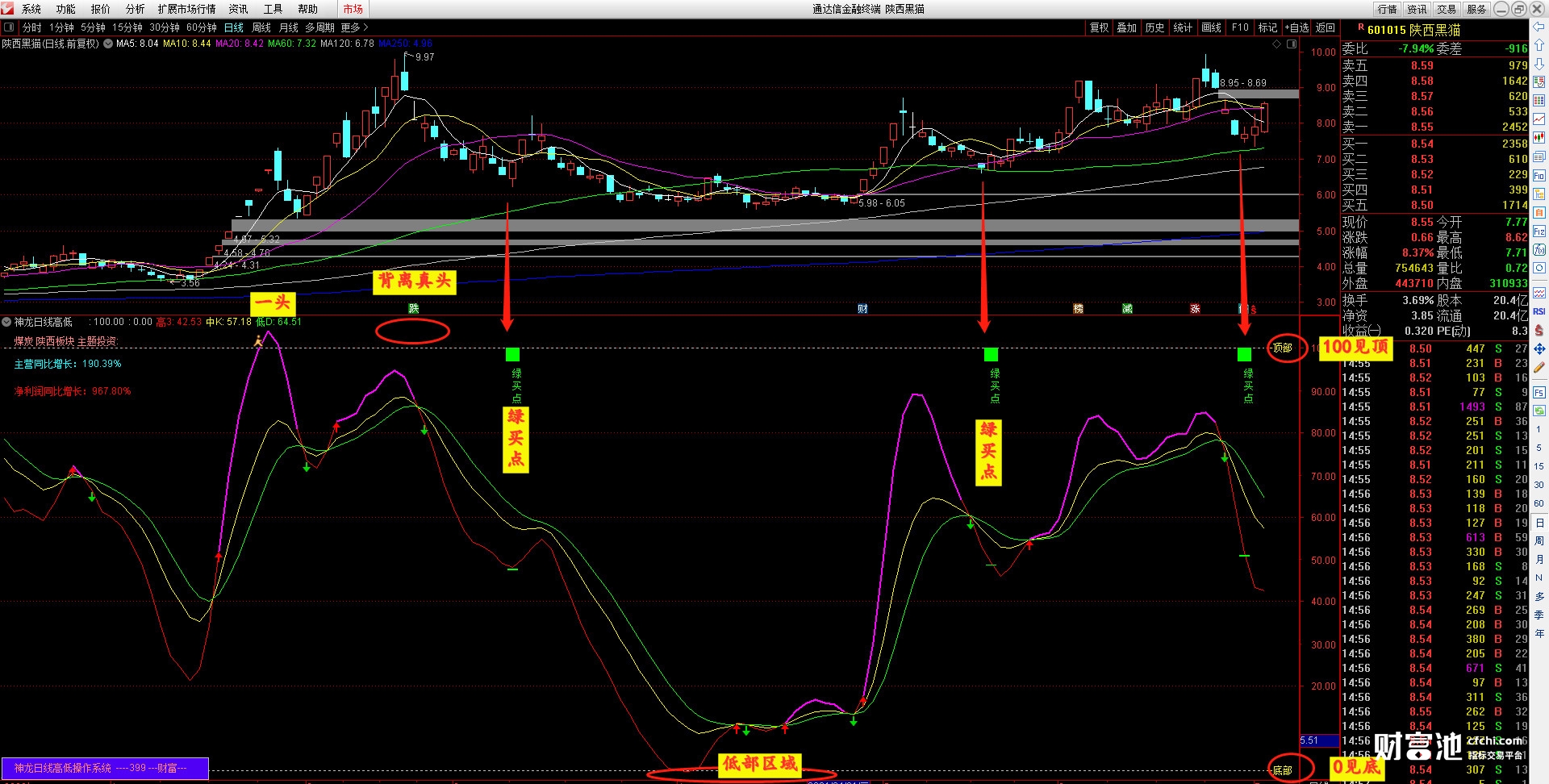The image size is (1549, 784).
Task: Click the blue four-way move icon
Action: (x=1539, y=348)
